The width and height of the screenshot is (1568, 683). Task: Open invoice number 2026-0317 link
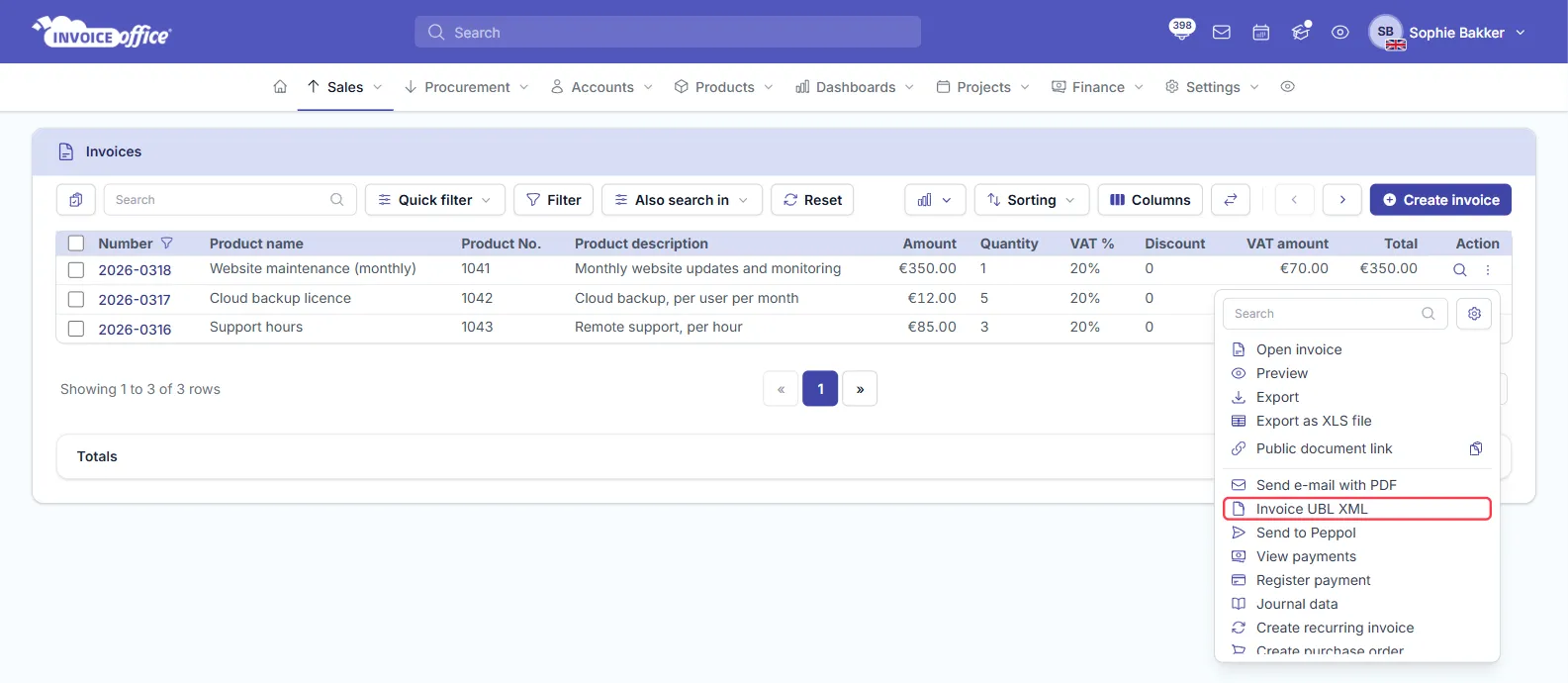(135, 300)
